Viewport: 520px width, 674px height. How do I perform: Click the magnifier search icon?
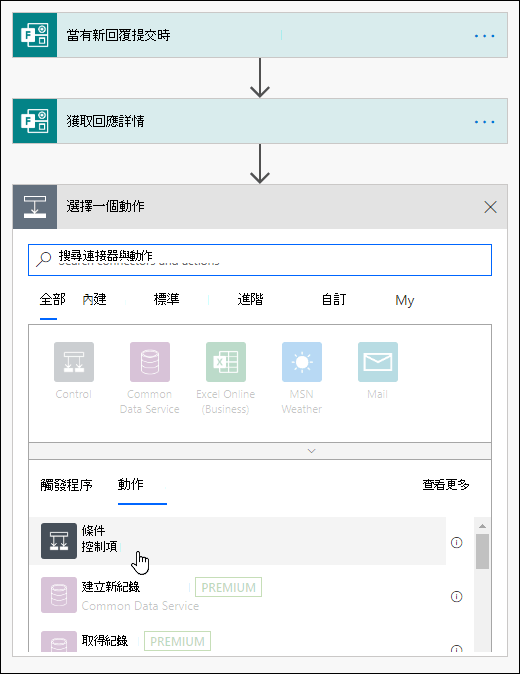[x=43, y=259]
